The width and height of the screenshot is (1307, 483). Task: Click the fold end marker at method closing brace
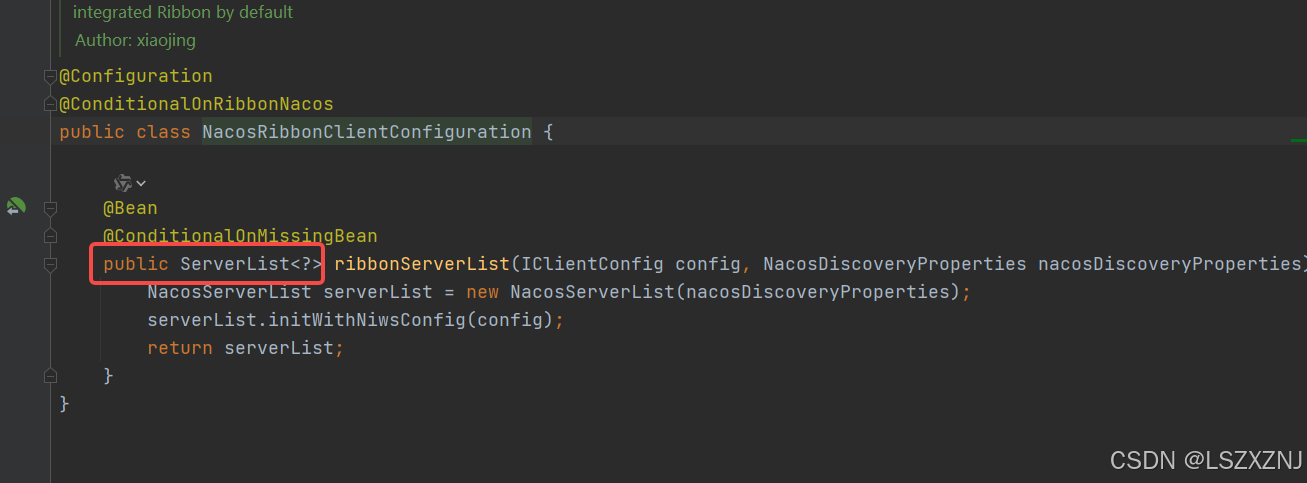click(x=50, y=376)
